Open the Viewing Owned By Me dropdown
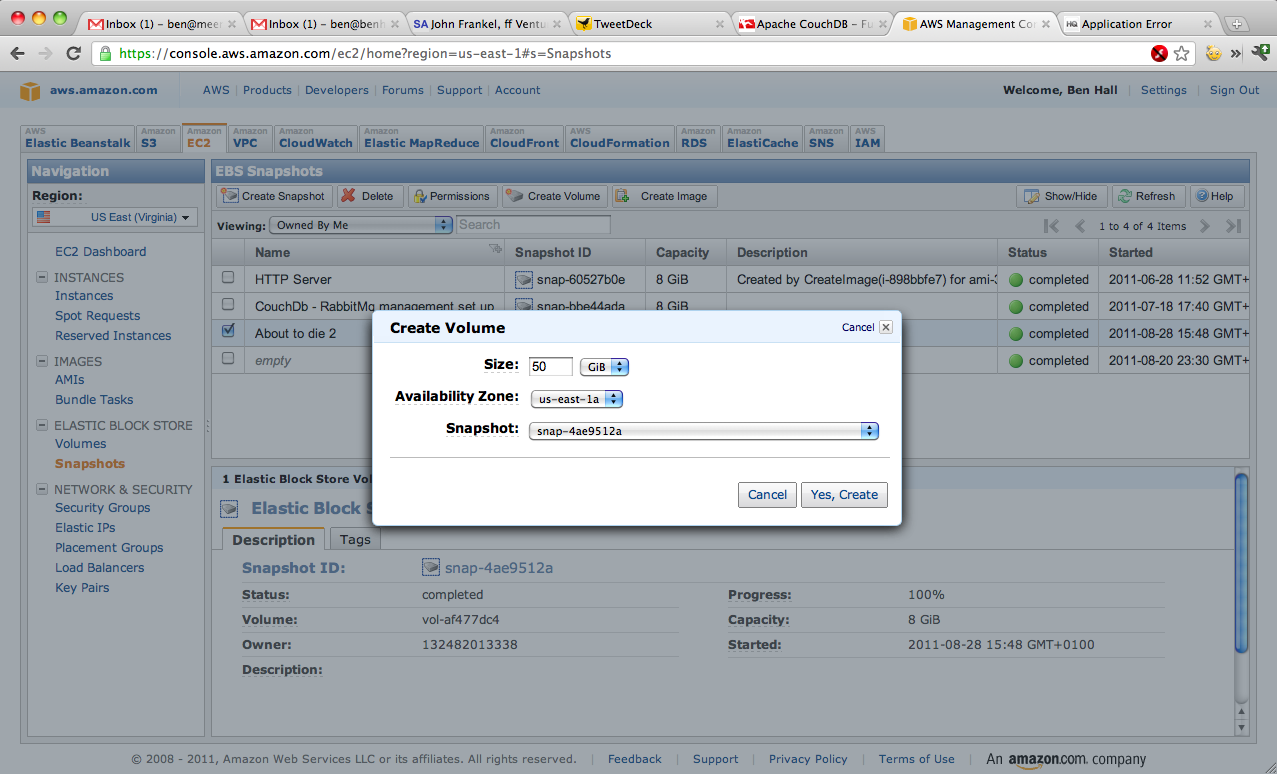Image resolution: width=1277 pixels, height=774 pixels. [361, 225]
